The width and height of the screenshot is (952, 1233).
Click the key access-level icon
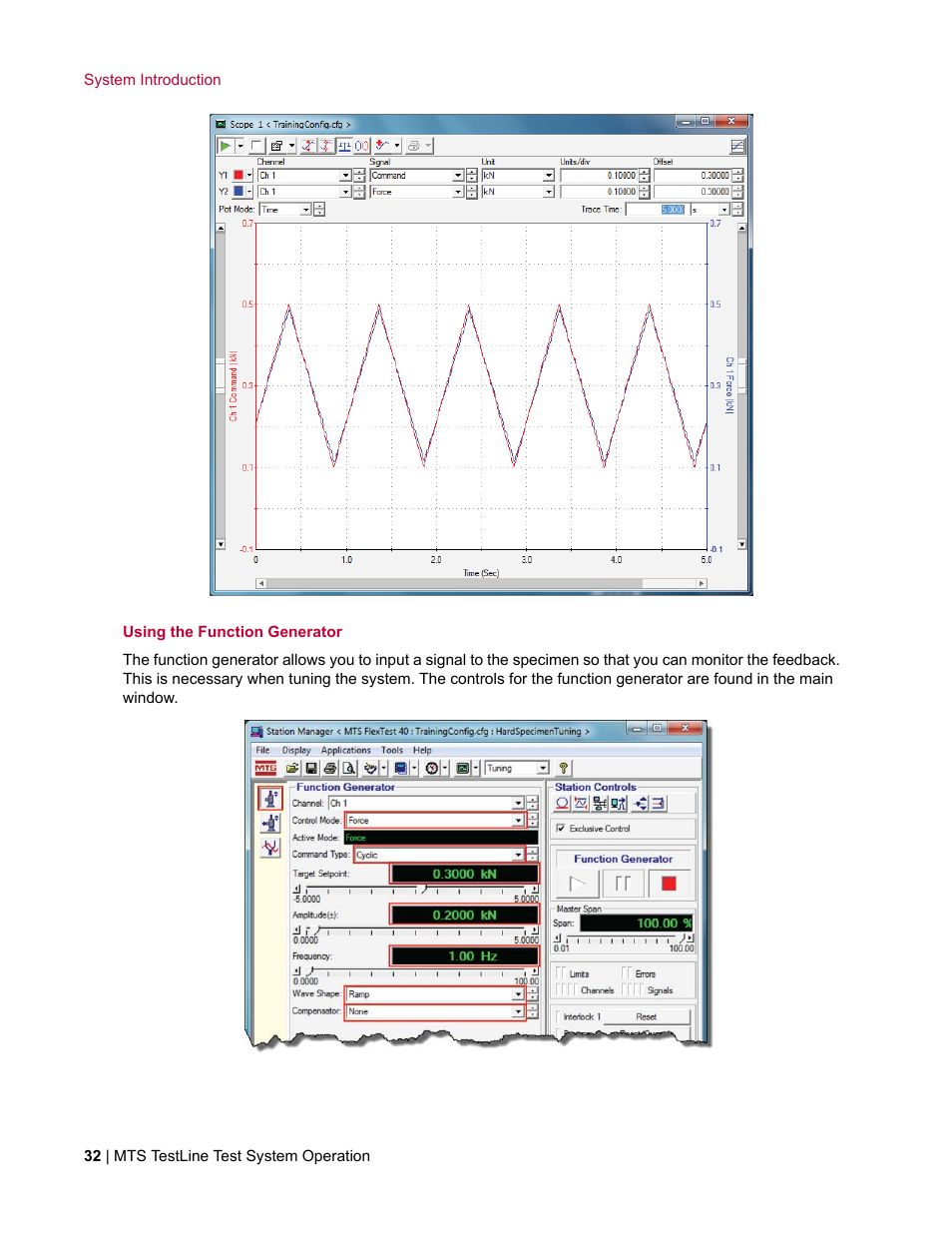(x=564, y=768)
